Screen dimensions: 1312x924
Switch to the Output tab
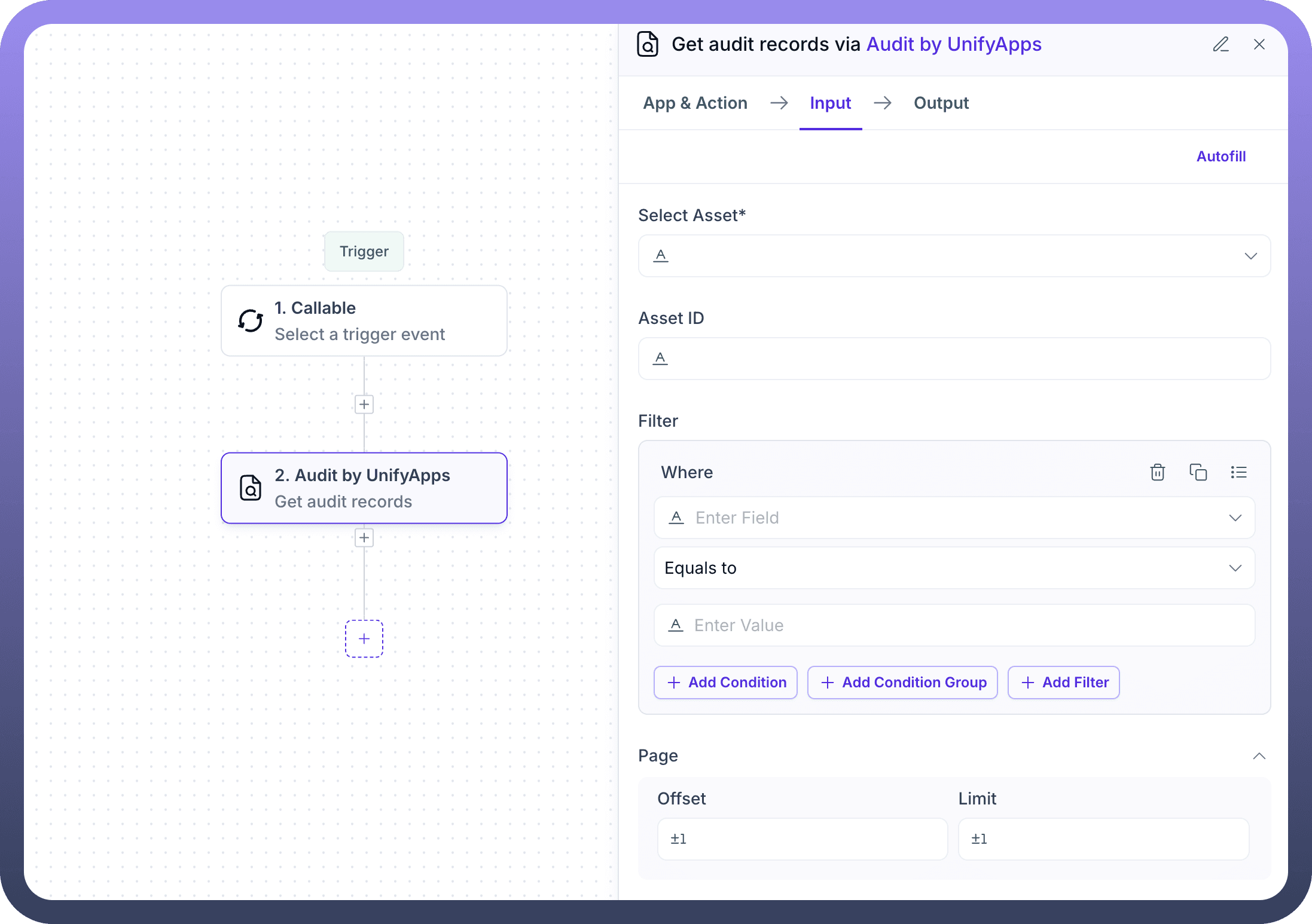pos(941,103)
